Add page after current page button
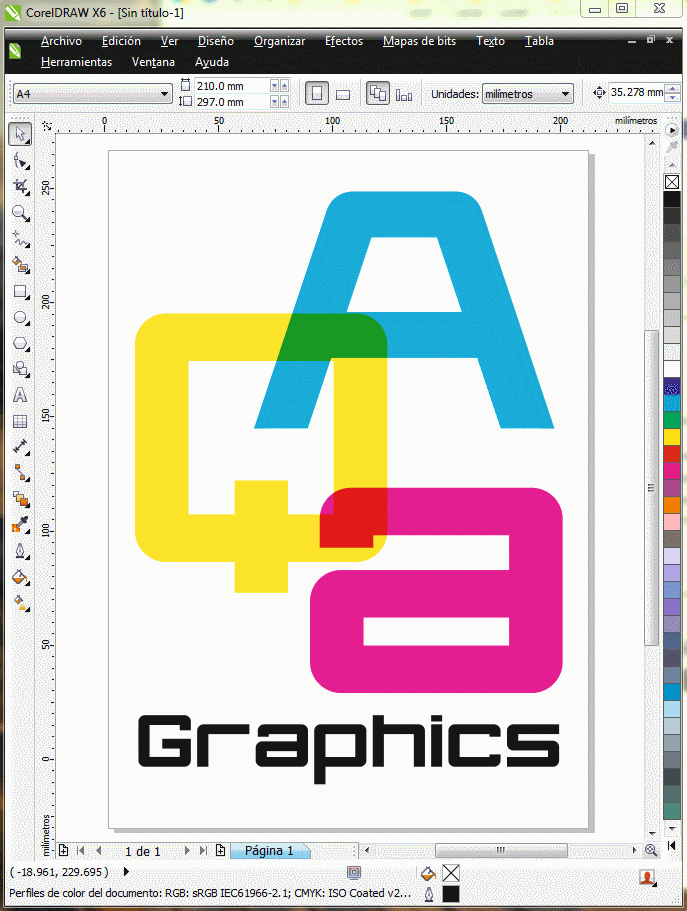This screenshot has height=911, width=687. [220, 851]
